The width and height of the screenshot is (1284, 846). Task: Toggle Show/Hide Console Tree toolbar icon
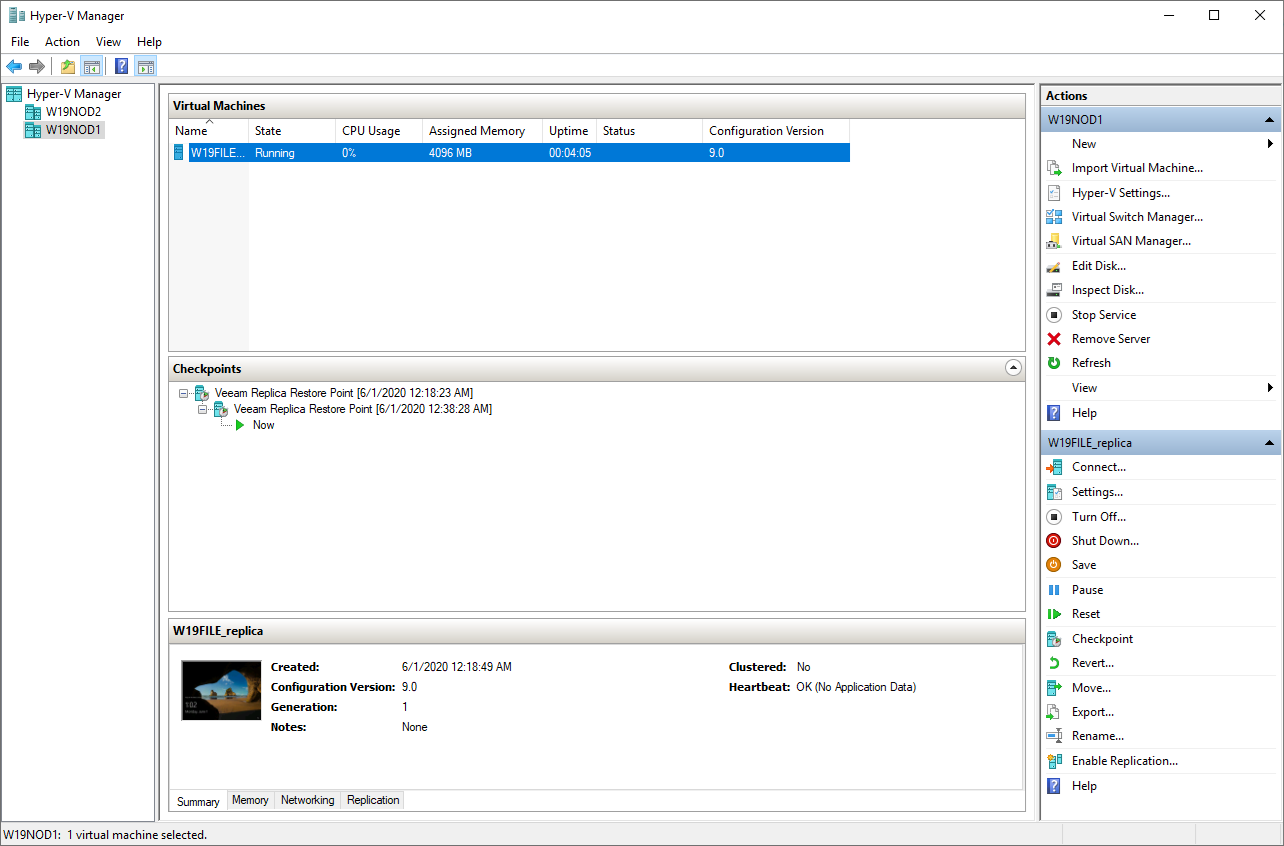click(x=91, y=67)
